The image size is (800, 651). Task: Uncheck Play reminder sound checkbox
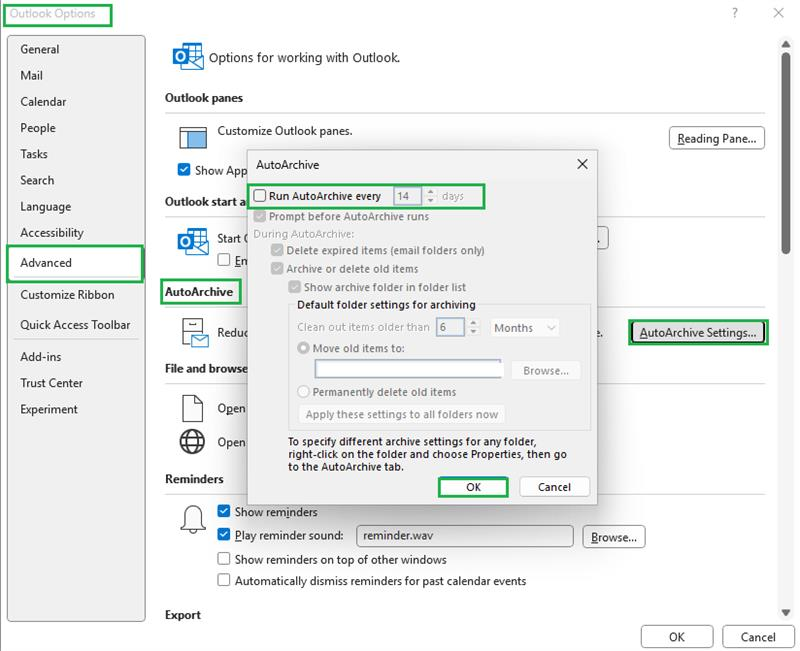click(223, 534)
